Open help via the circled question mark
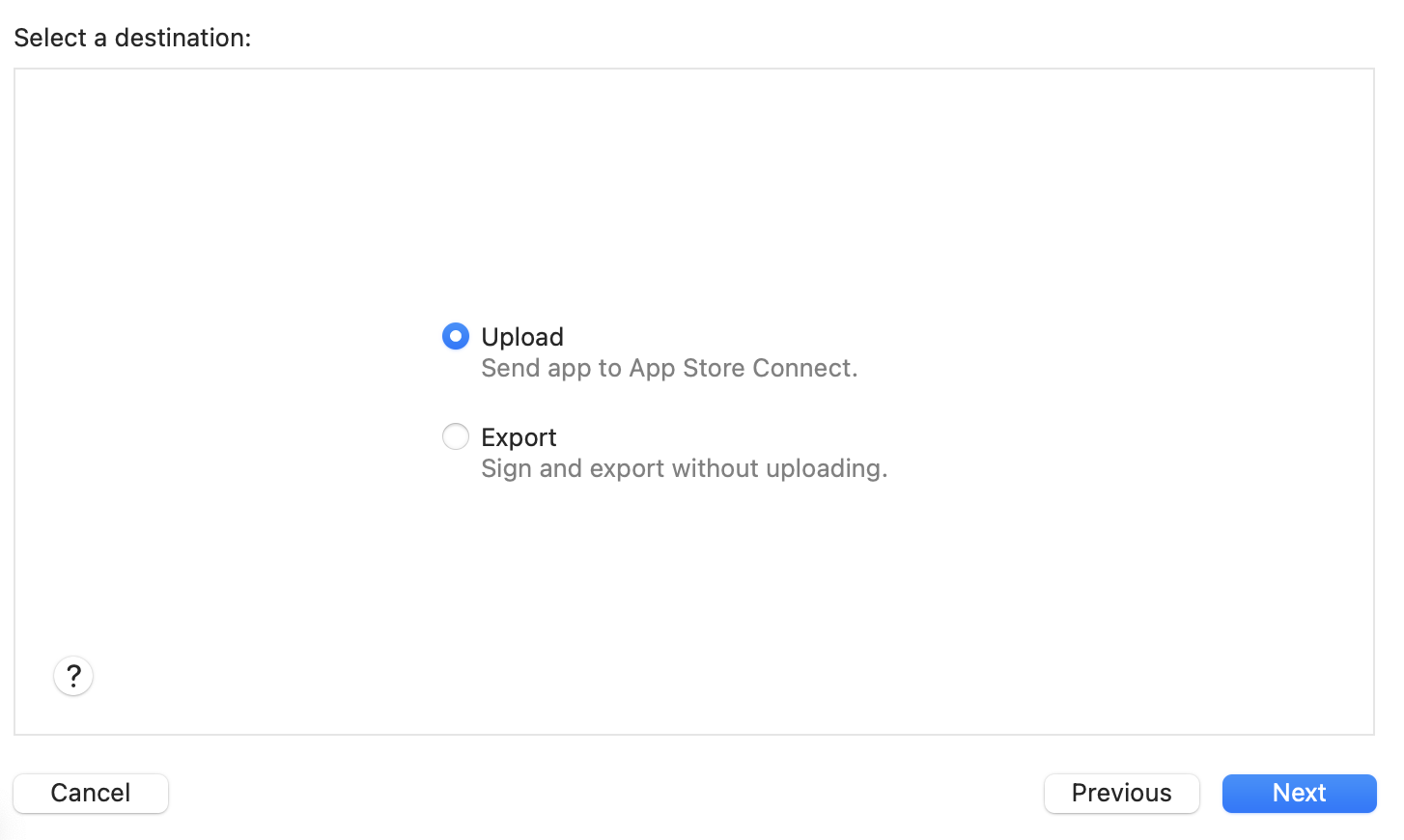Viewport: 1404px width, 840px height. pyautogui.click(x=72, y=676)
